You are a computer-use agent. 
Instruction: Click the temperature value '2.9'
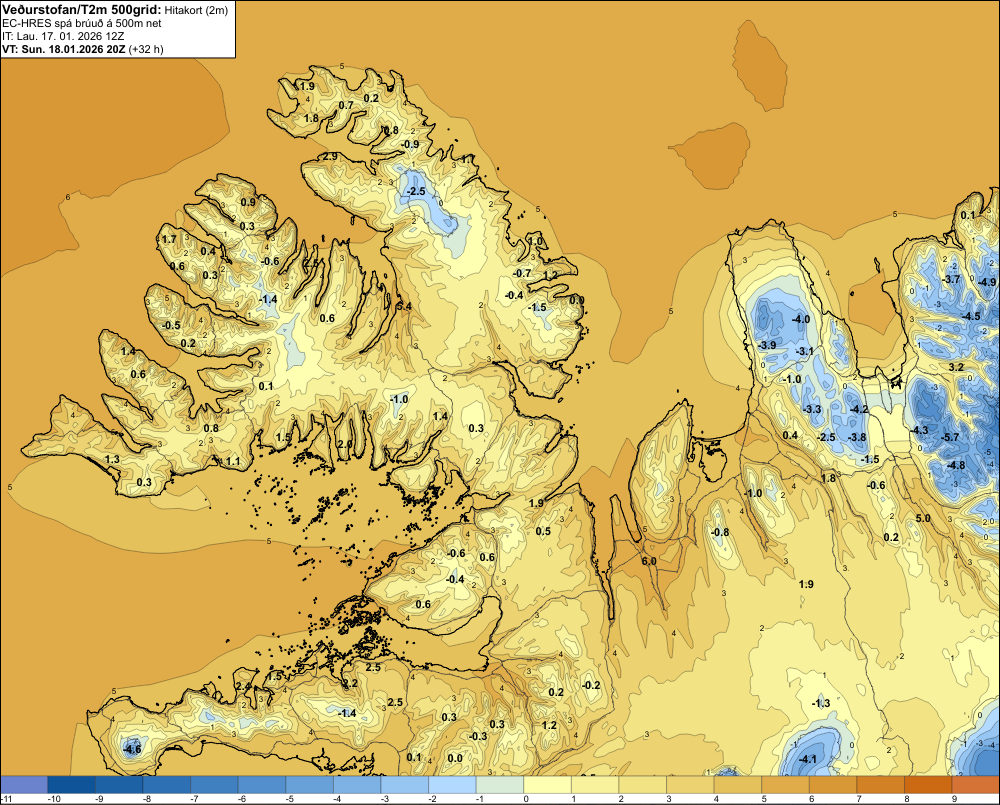point(330,156)
